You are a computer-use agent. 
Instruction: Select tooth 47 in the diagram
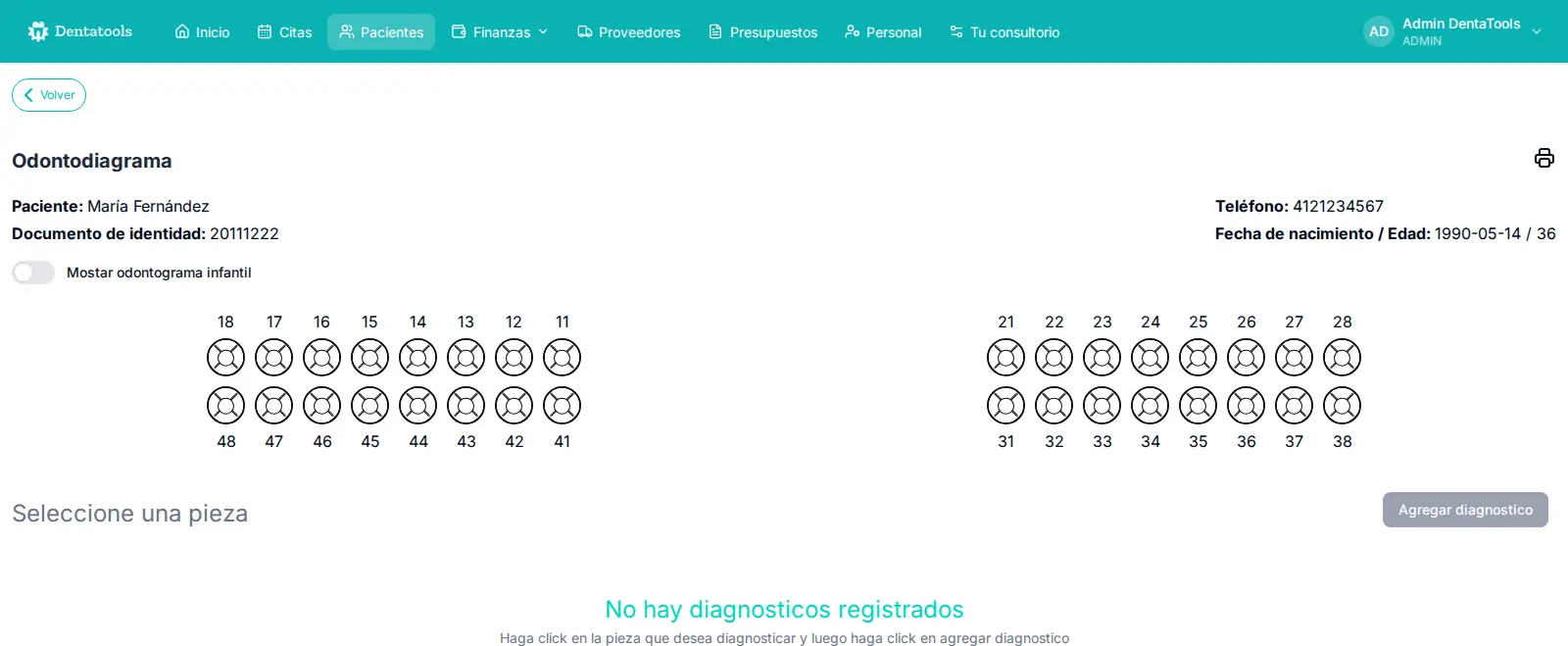pyautogui.click(x=273, y=405)
